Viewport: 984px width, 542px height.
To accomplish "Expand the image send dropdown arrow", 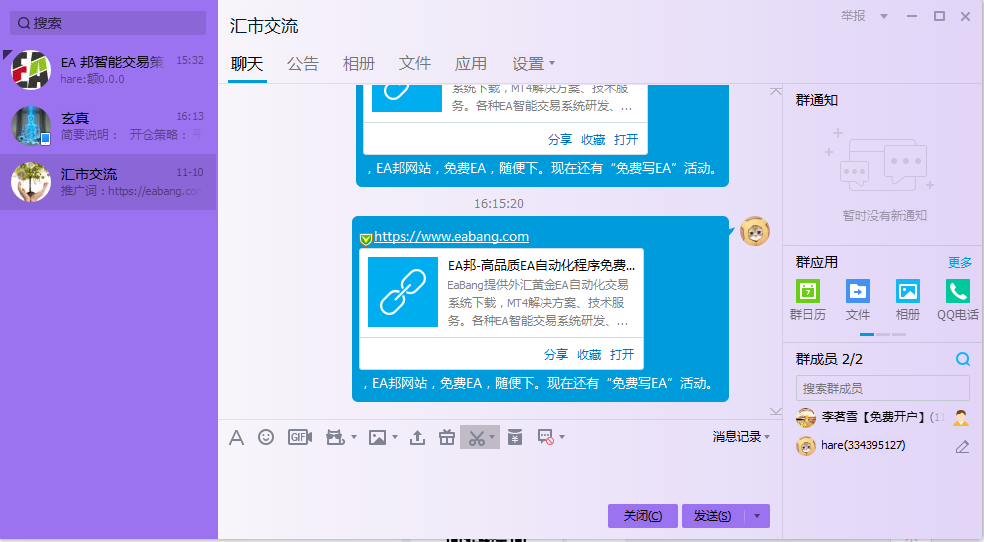I will [395, 437].
